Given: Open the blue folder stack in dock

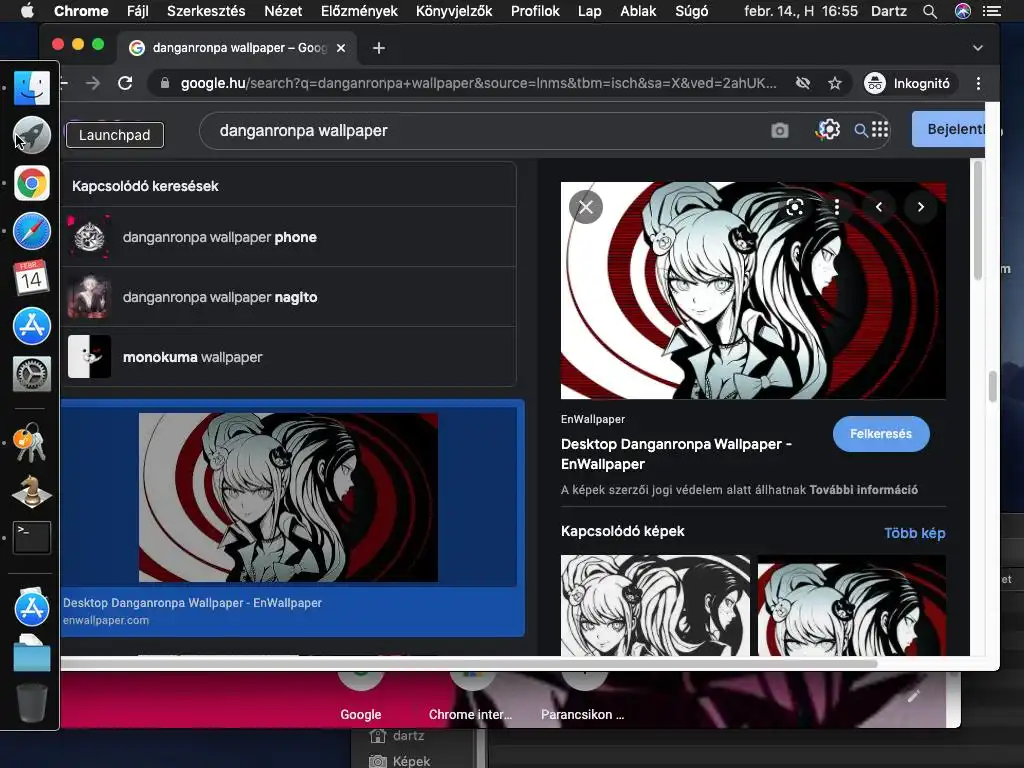Looking at the screenshot, I should [x=31, y=654].
